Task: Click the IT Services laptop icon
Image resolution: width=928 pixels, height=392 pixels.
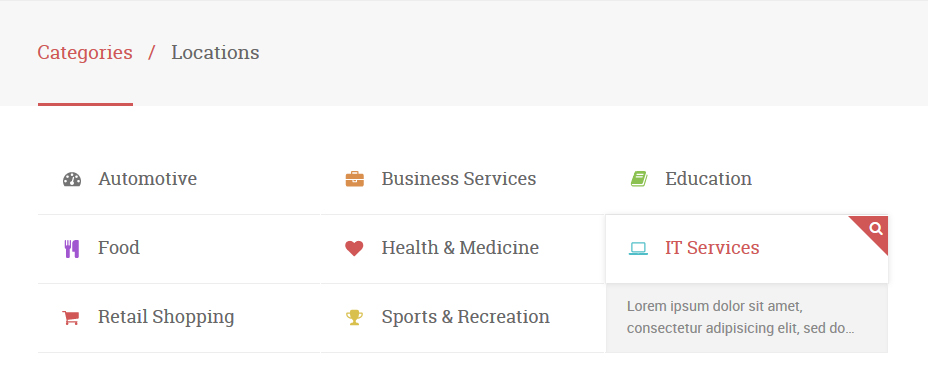Action: click(638, 249)
